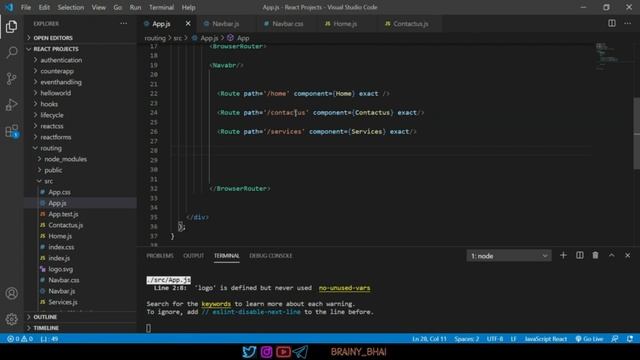Open the Search view in activity bar
Viewport: 640px width, 360px height.
pyautogui.click(x=11, y=52)
